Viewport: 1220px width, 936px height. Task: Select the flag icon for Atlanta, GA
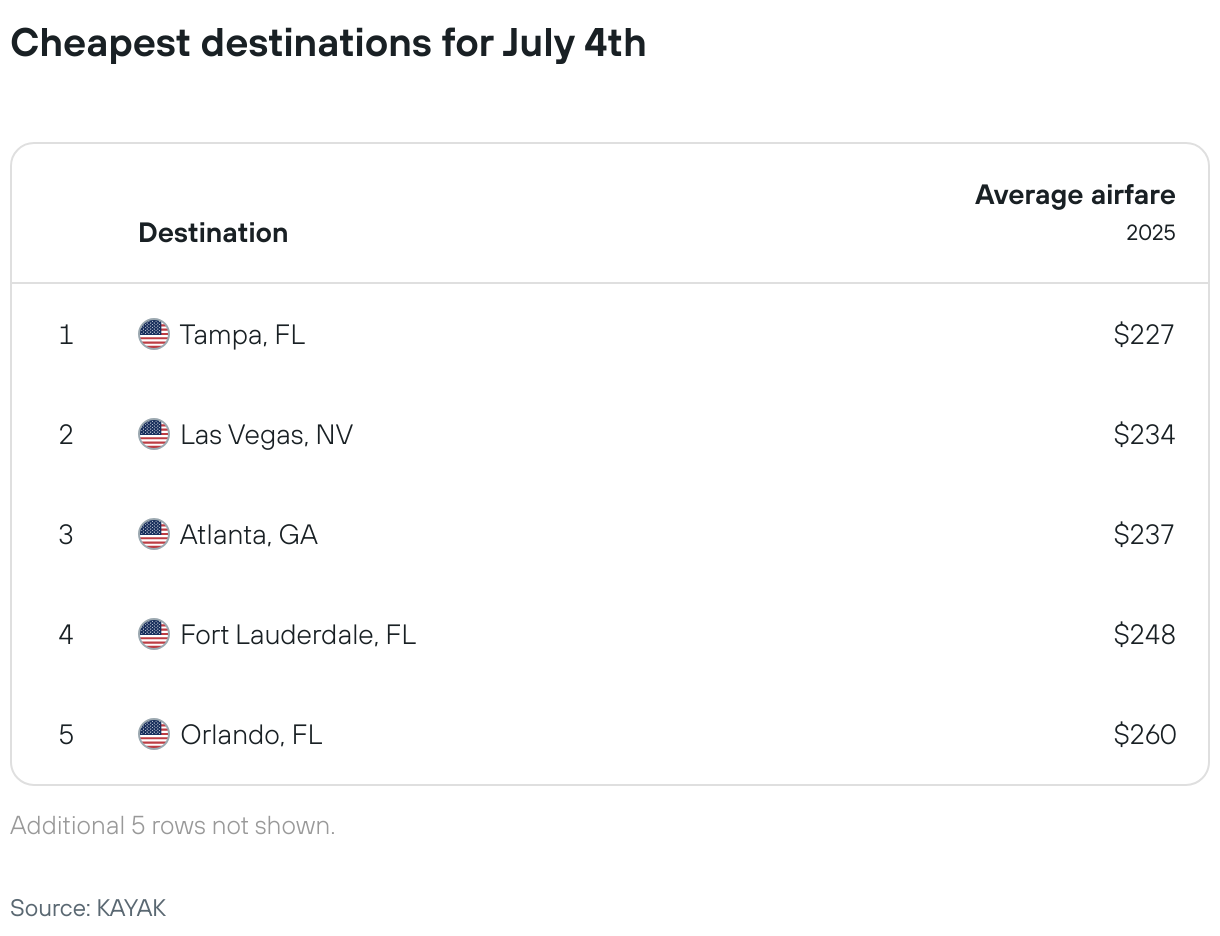click(x=154, y=534)
